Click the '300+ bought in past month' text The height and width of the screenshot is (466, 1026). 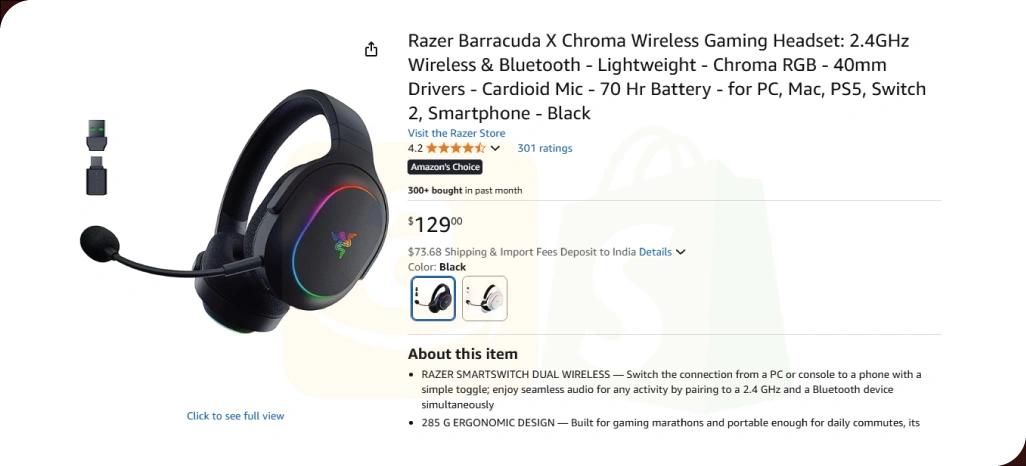click(x=465, y=190)
